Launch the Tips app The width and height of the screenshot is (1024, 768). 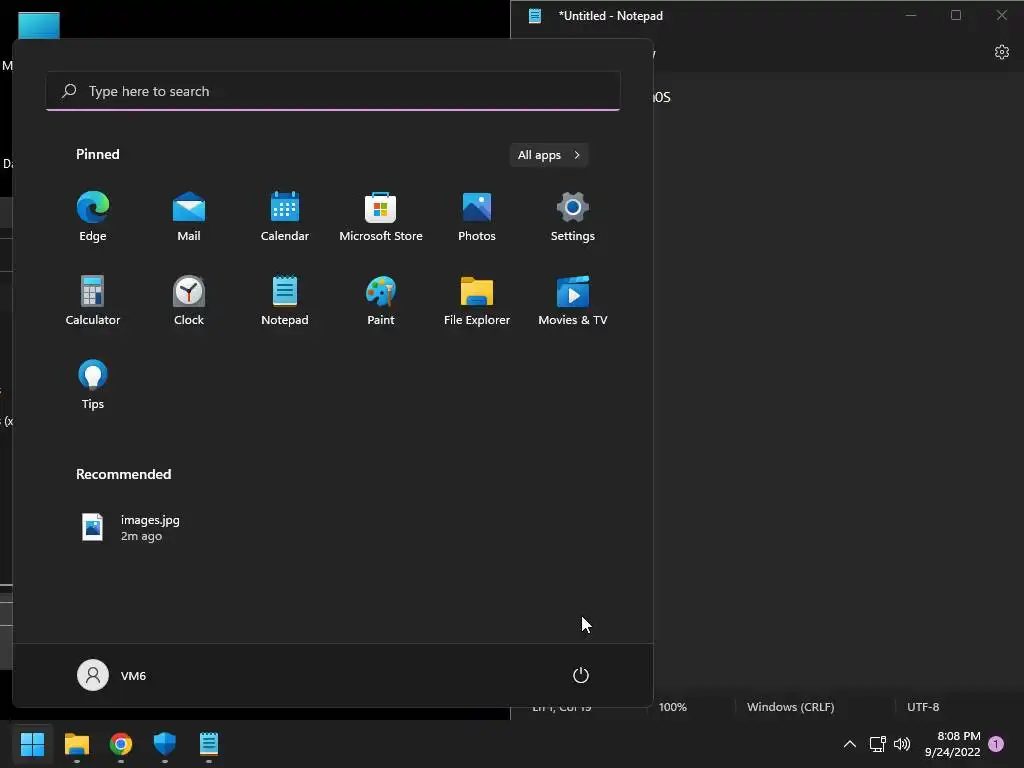pos(93,385)
